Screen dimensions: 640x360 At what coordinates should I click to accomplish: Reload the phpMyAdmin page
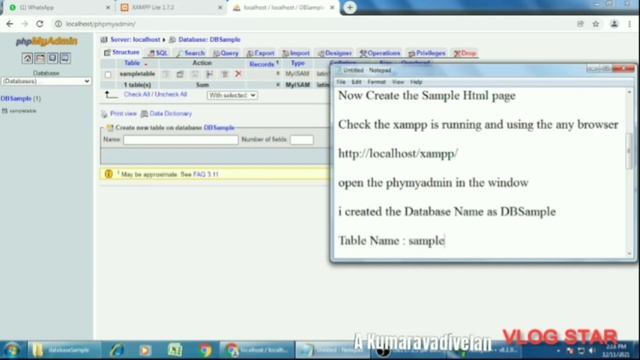[x=40, y=24]
